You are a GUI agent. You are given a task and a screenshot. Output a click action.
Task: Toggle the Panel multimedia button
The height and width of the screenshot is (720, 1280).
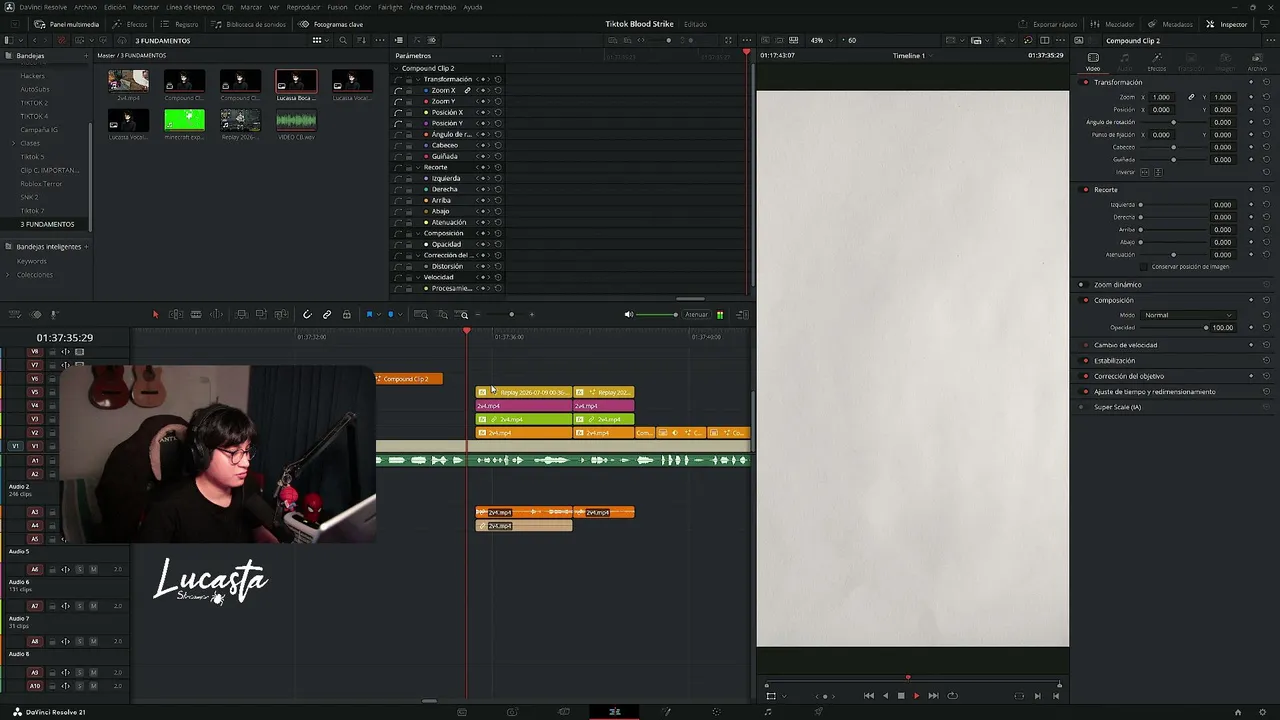coord(66,24)
